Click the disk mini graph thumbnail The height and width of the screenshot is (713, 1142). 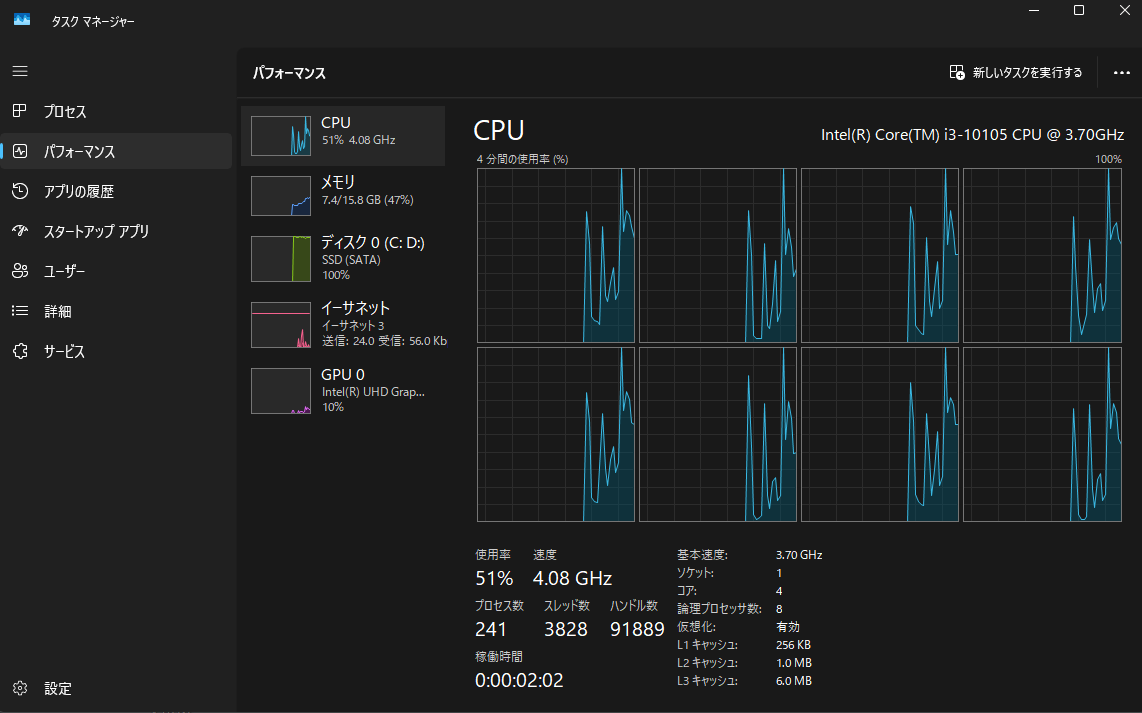(x=281, y=259)
